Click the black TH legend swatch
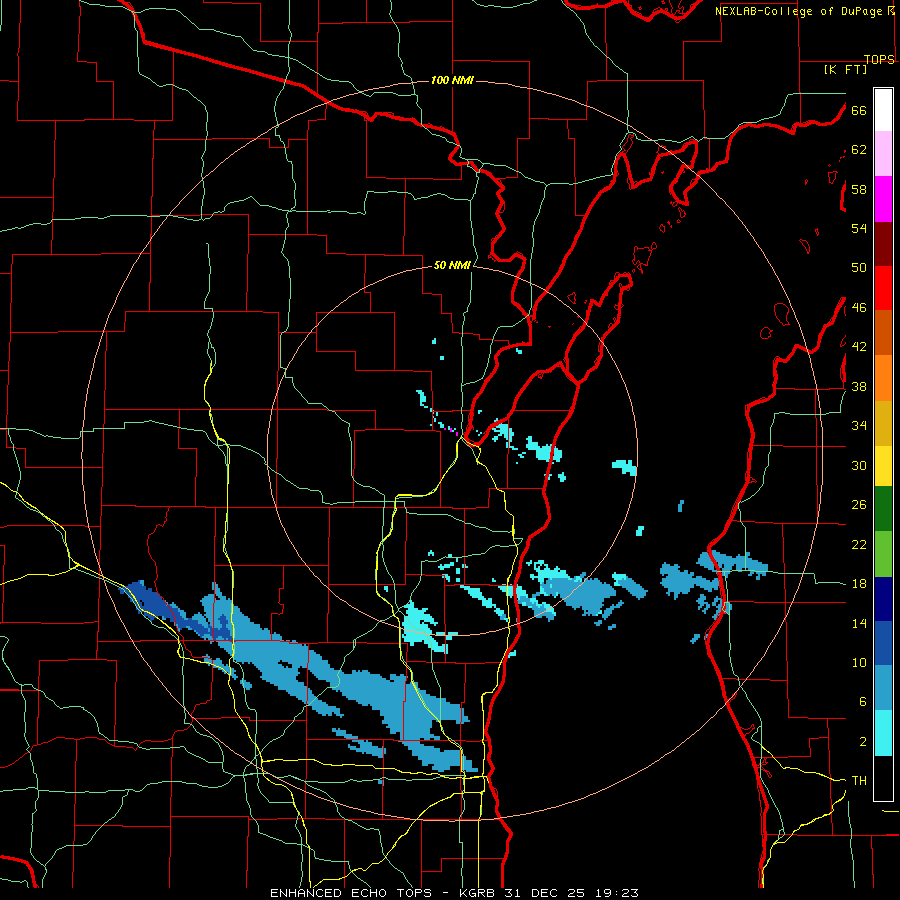The image size is (900, 900). 883,778
